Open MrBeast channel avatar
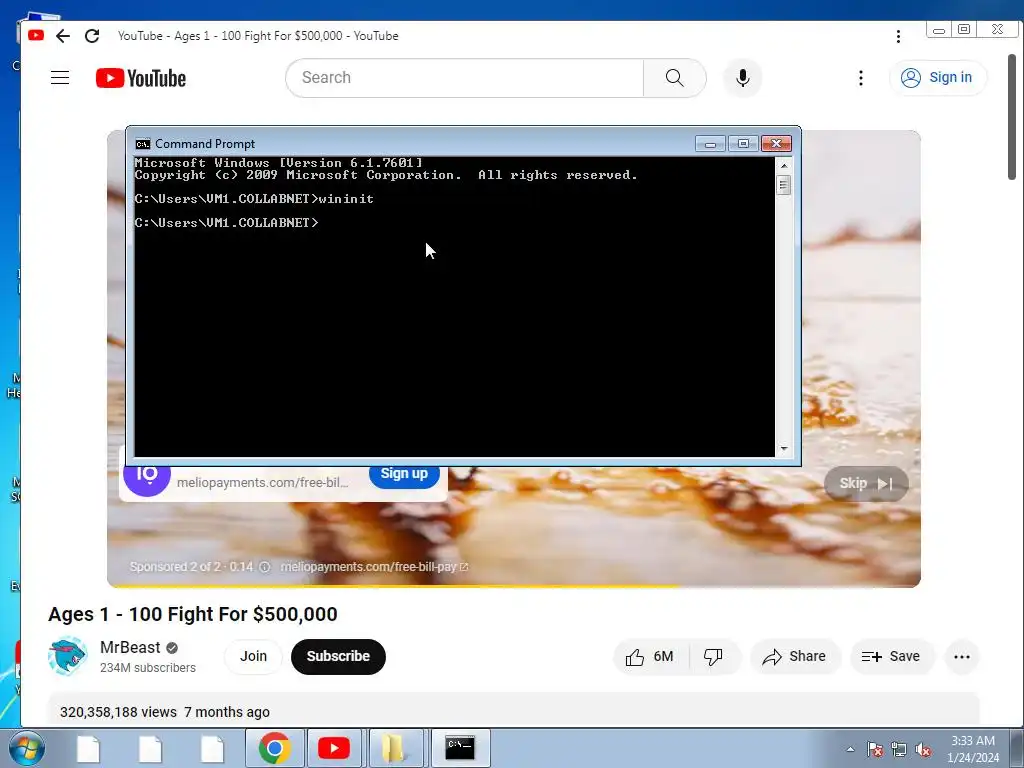The height and width of the screenshot is (768, 1024). [x=67, y=656]
